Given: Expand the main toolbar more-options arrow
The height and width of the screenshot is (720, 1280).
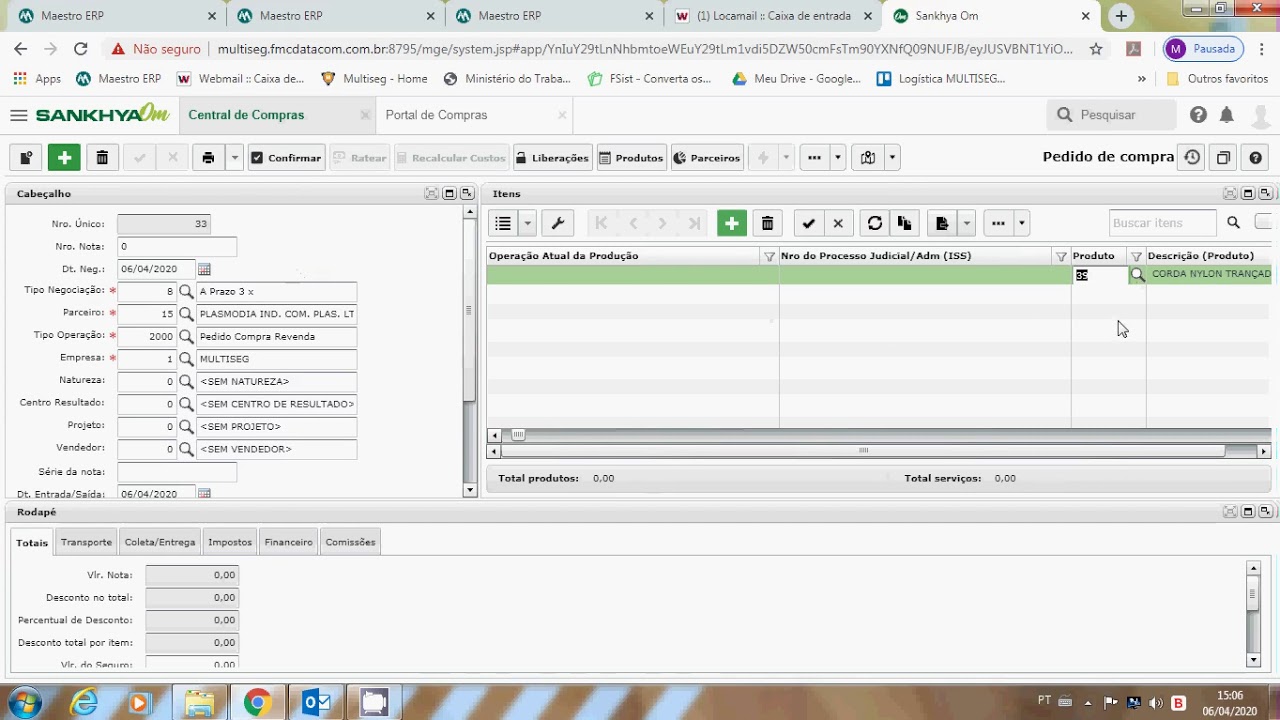Looking at the screenshot, I should [838, 157].
